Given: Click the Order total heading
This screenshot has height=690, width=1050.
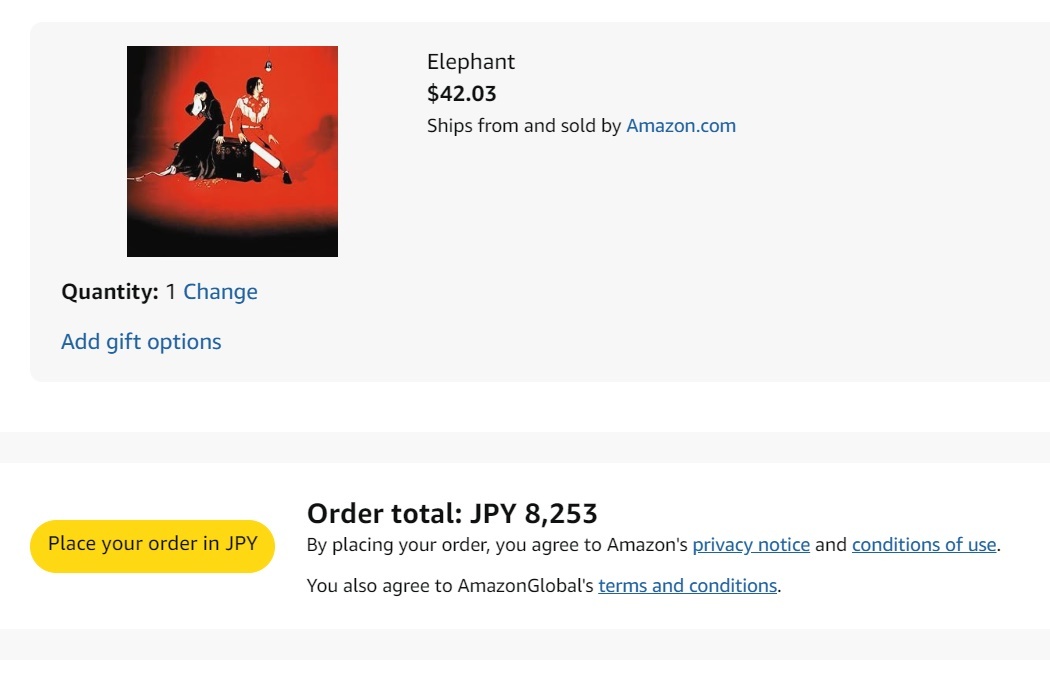Looking at the screenshot, I should (x=383, y=514).
